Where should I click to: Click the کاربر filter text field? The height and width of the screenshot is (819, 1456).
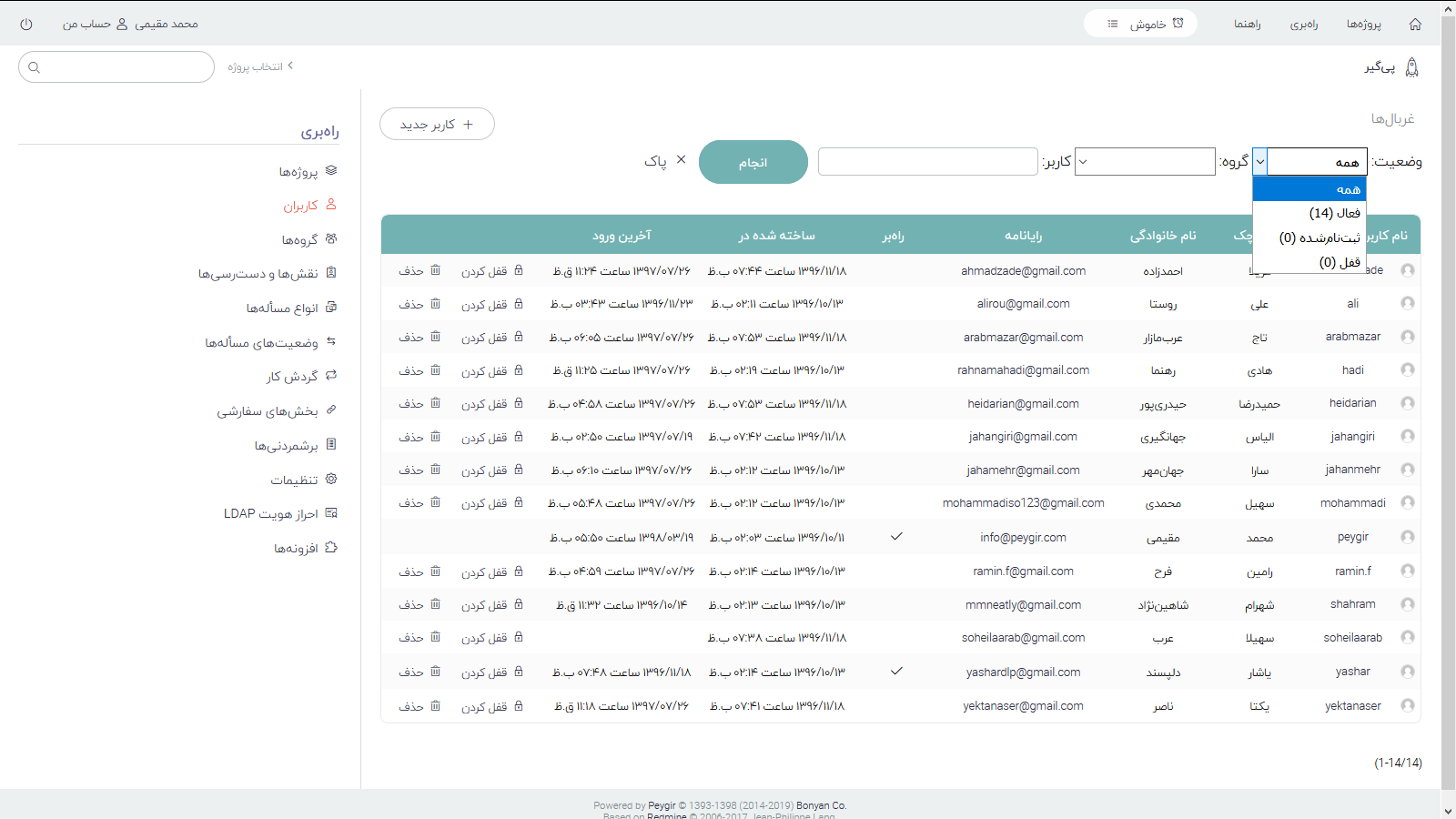[927, 162]
